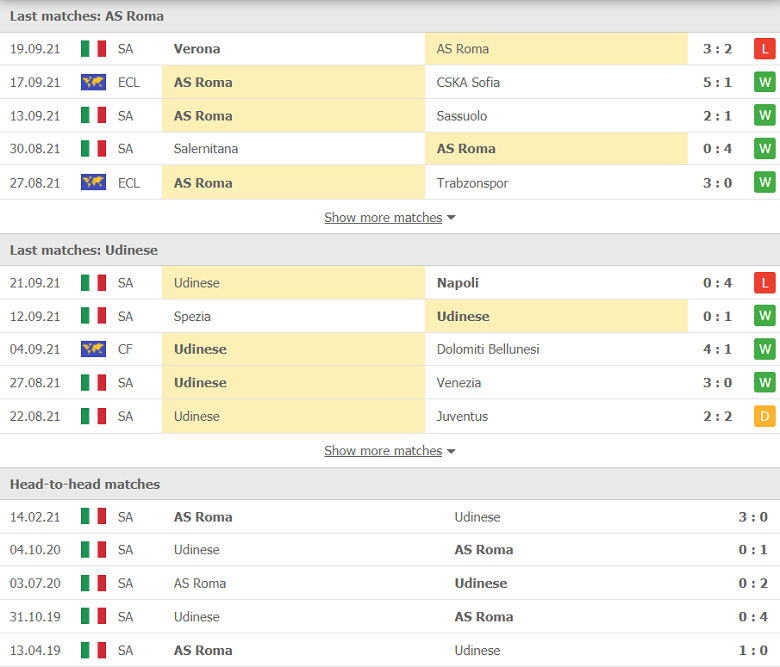
Task: Expand Show more matches under AS Roma
Action: [383, 217]
